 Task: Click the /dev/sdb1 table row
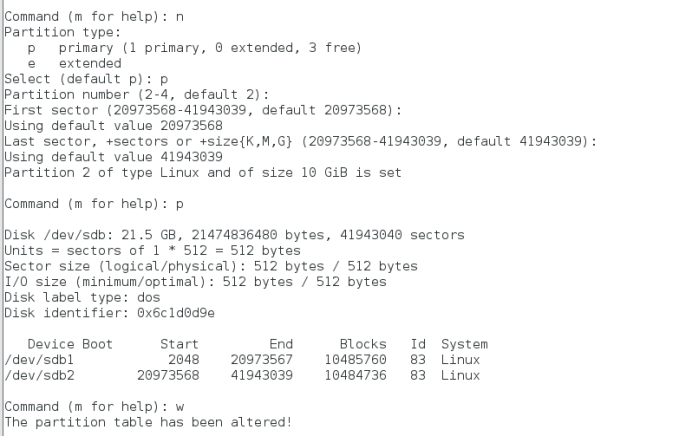(242, 360)
